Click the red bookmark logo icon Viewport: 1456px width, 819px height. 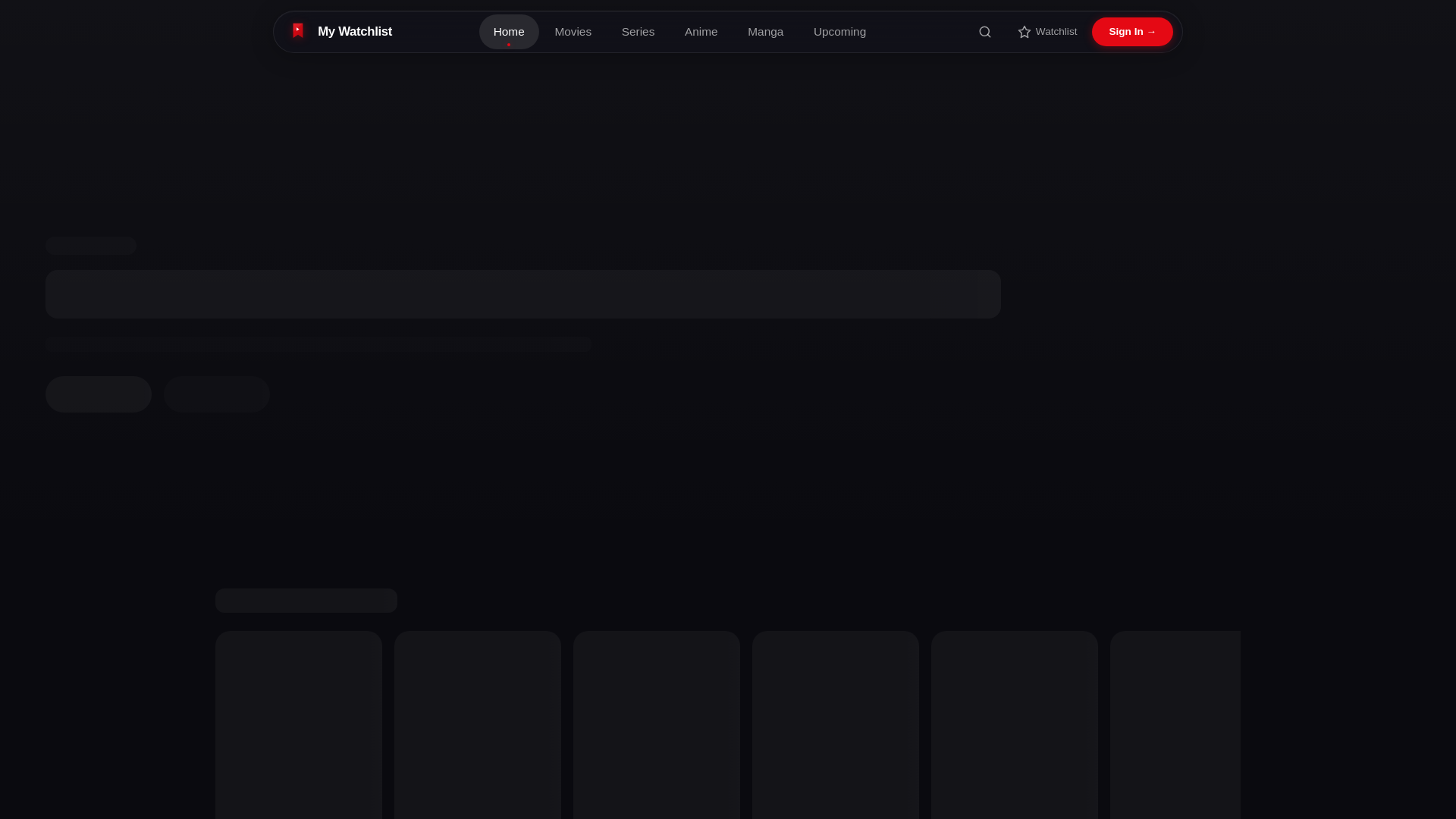pos(298,31)
